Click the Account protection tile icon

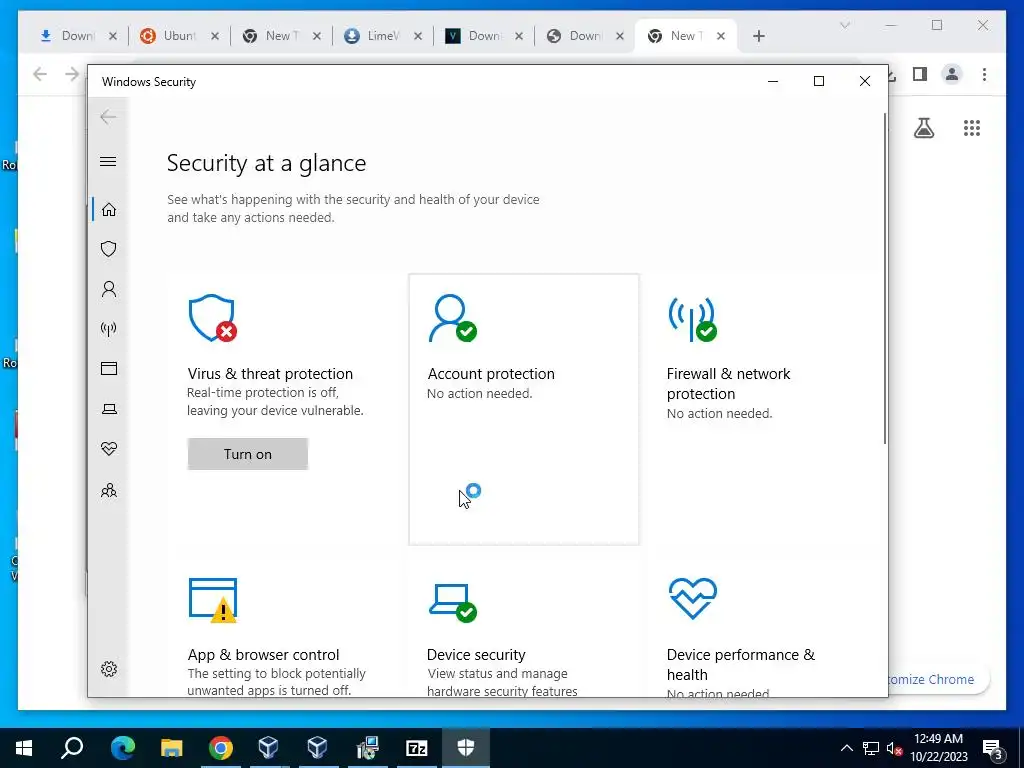[453, 318]
